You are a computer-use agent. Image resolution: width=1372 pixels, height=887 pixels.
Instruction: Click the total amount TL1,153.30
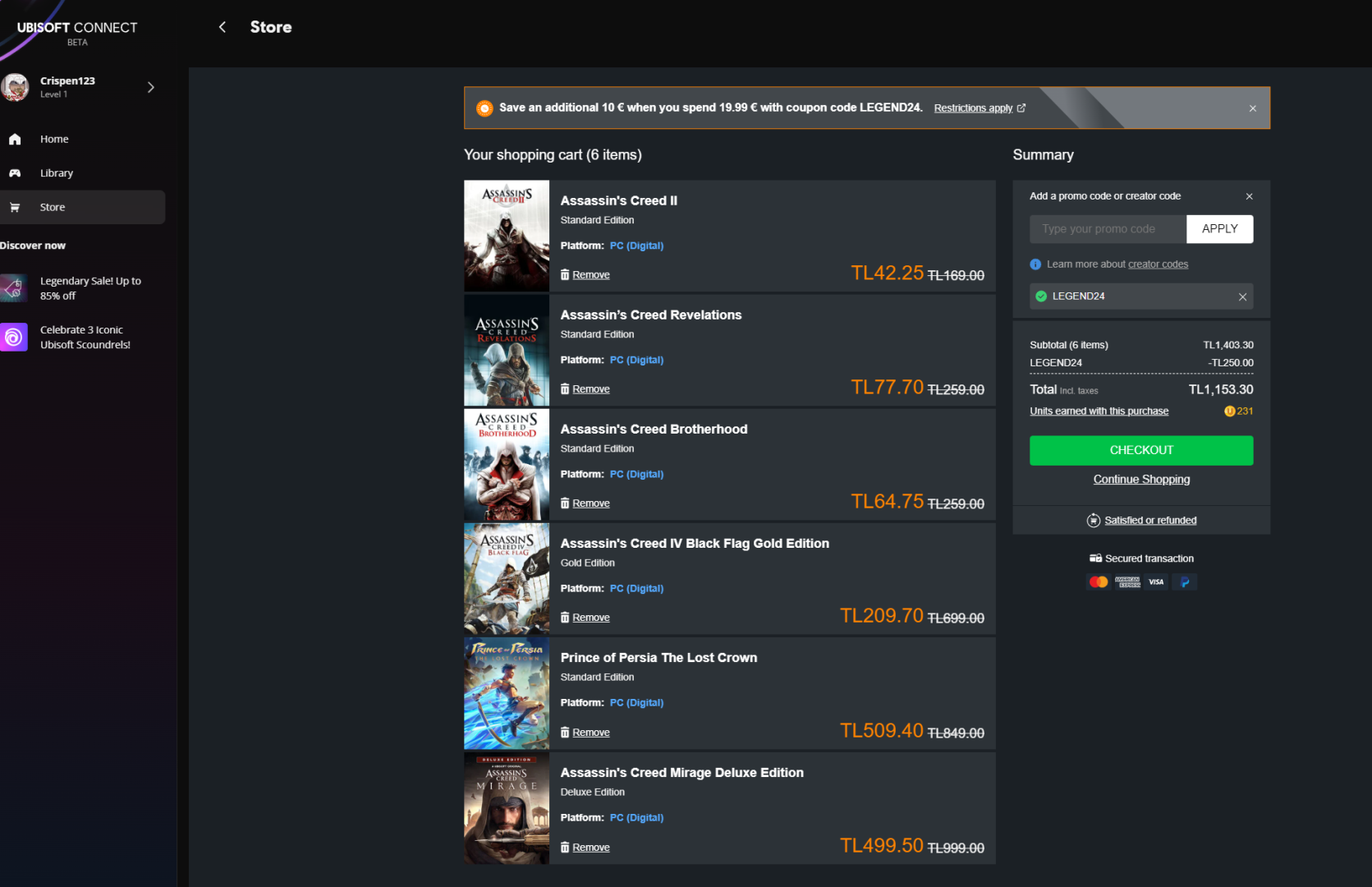(x=1221, y=389)
